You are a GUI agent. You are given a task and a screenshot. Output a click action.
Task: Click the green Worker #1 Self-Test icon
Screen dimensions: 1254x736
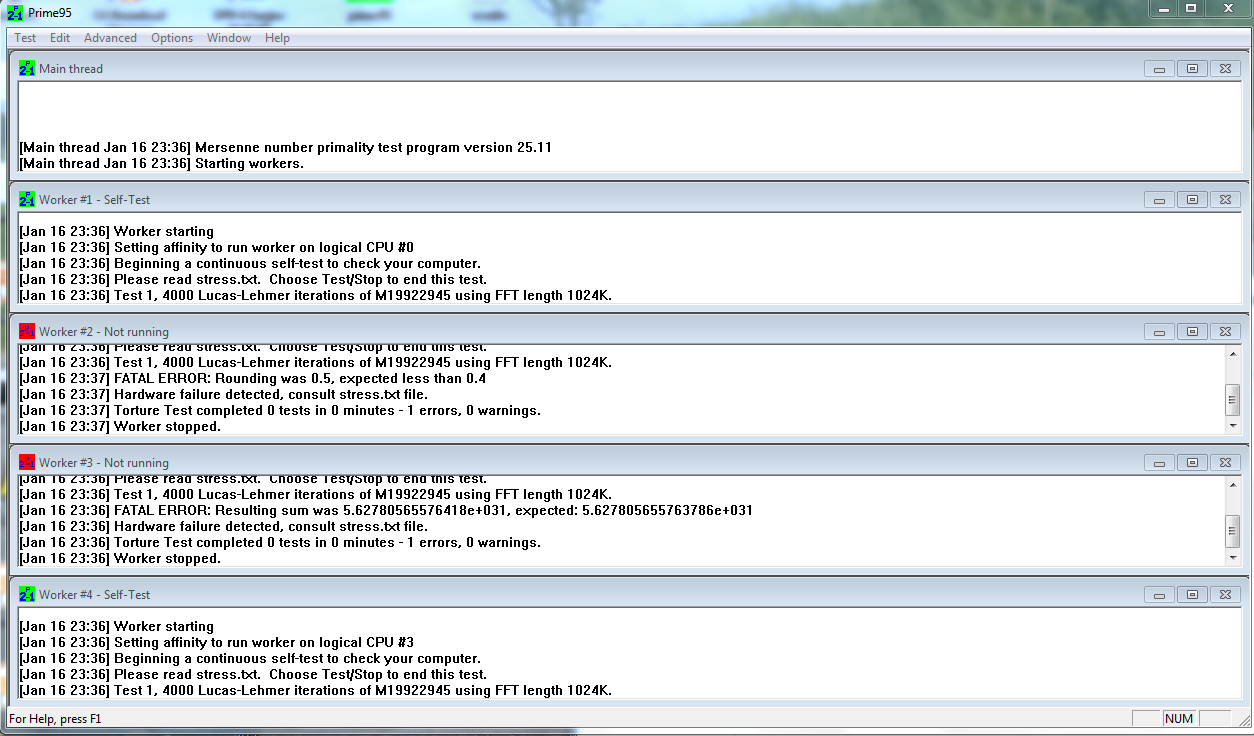point(27,200)
